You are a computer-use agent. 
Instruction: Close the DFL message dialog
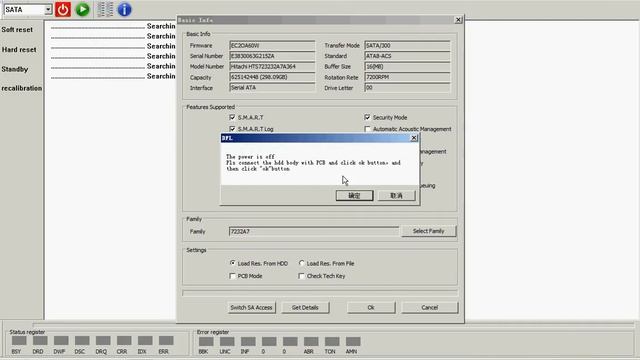[x=414, y=138]
